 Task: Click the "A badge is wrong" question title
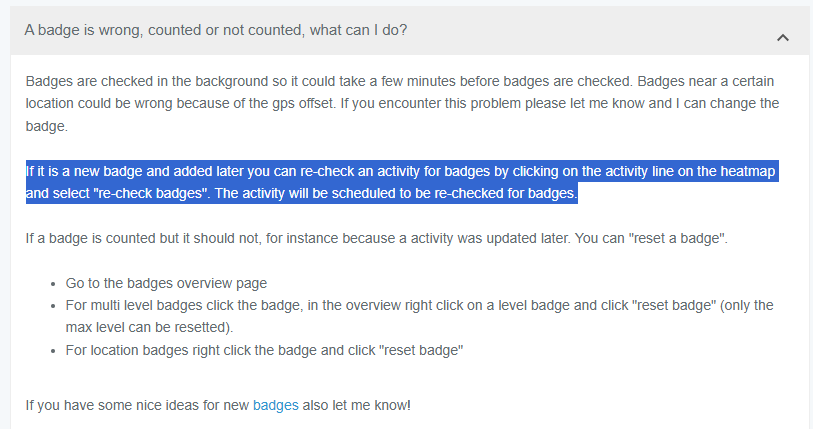coord(215,30)
